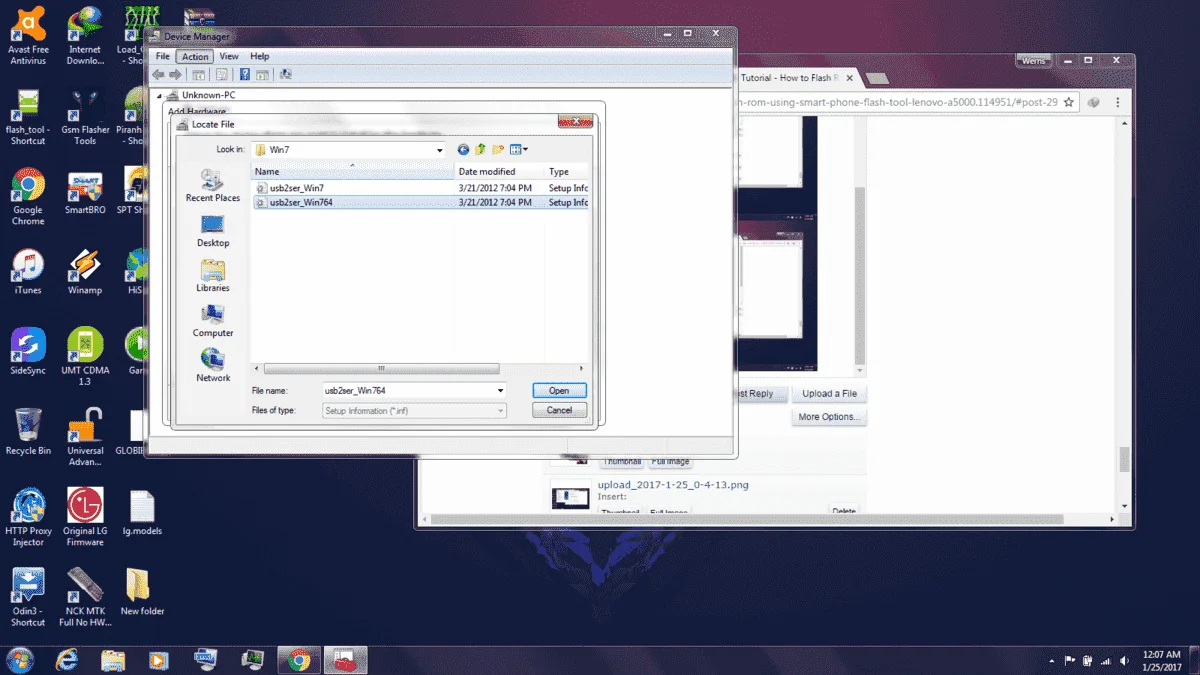
Task: Select the lg.models file on desktop
Action: (x=141, y=513)
